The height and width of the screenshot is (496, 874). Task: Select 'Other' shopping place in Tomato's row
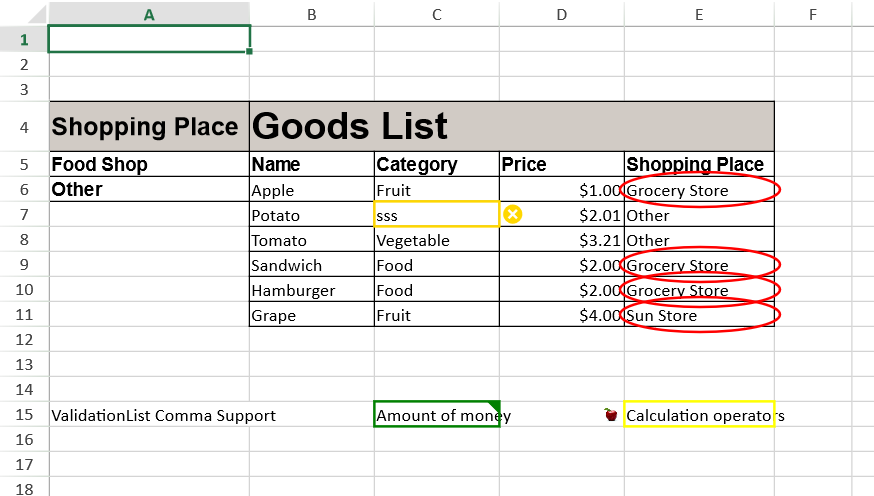click(x=699, y=240)
